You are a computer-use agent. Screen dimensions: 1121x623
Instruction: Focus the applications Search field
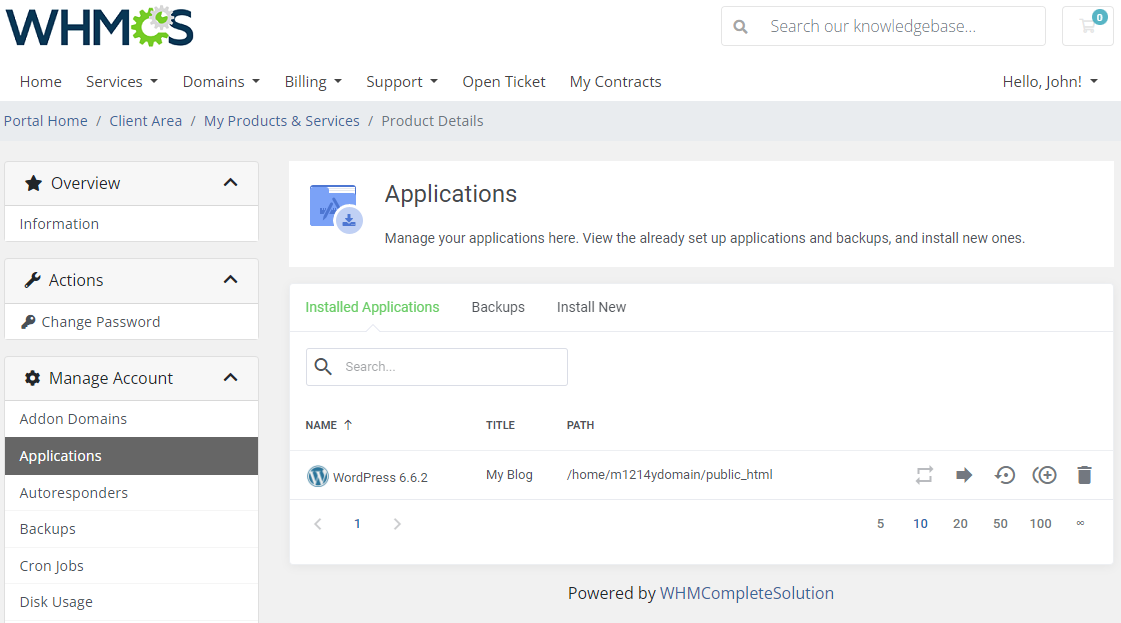pos(437,367)
